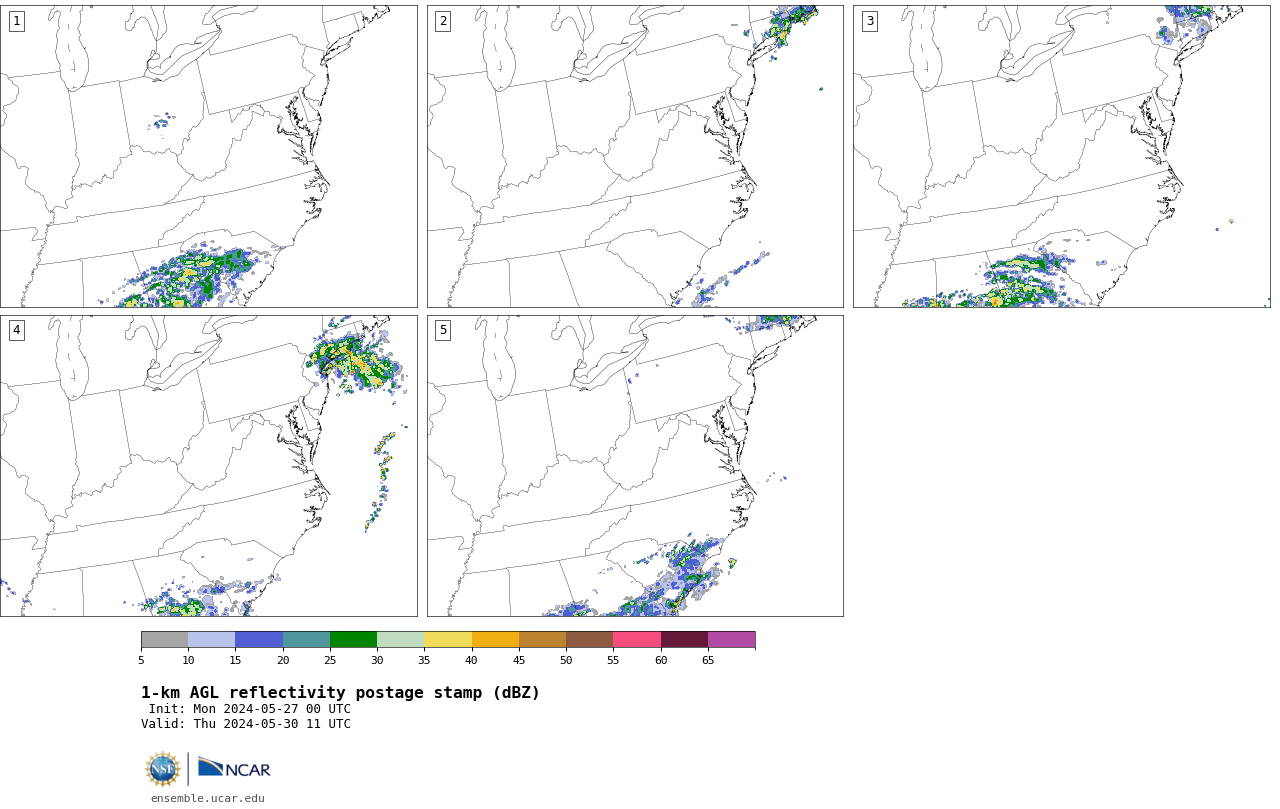Click the teal 20-25 dBZ swatch

306,640
